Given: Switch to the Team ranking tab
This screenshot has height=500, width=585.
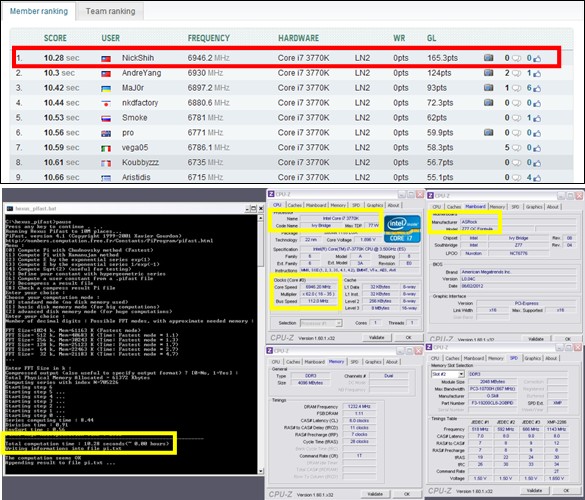Looking at the screenshot, I should (110, 11).
